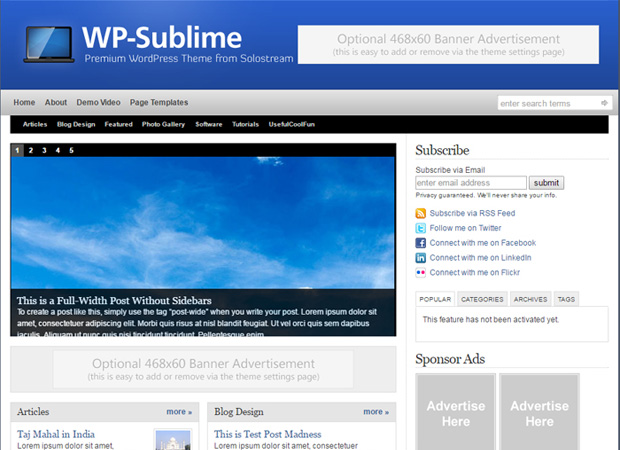Click the submit button

[546, 183]
